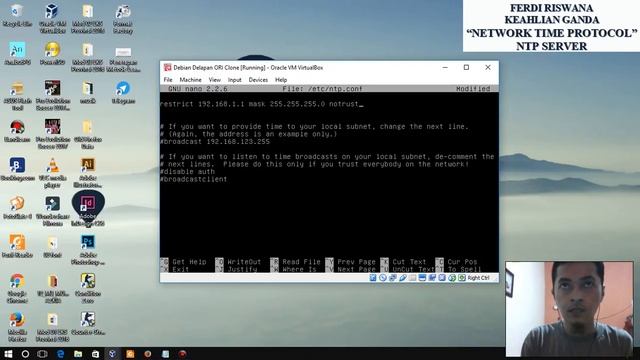
Task: Open the Adobe Illustrator desktop shortcut
Action: tap(88, 173)
